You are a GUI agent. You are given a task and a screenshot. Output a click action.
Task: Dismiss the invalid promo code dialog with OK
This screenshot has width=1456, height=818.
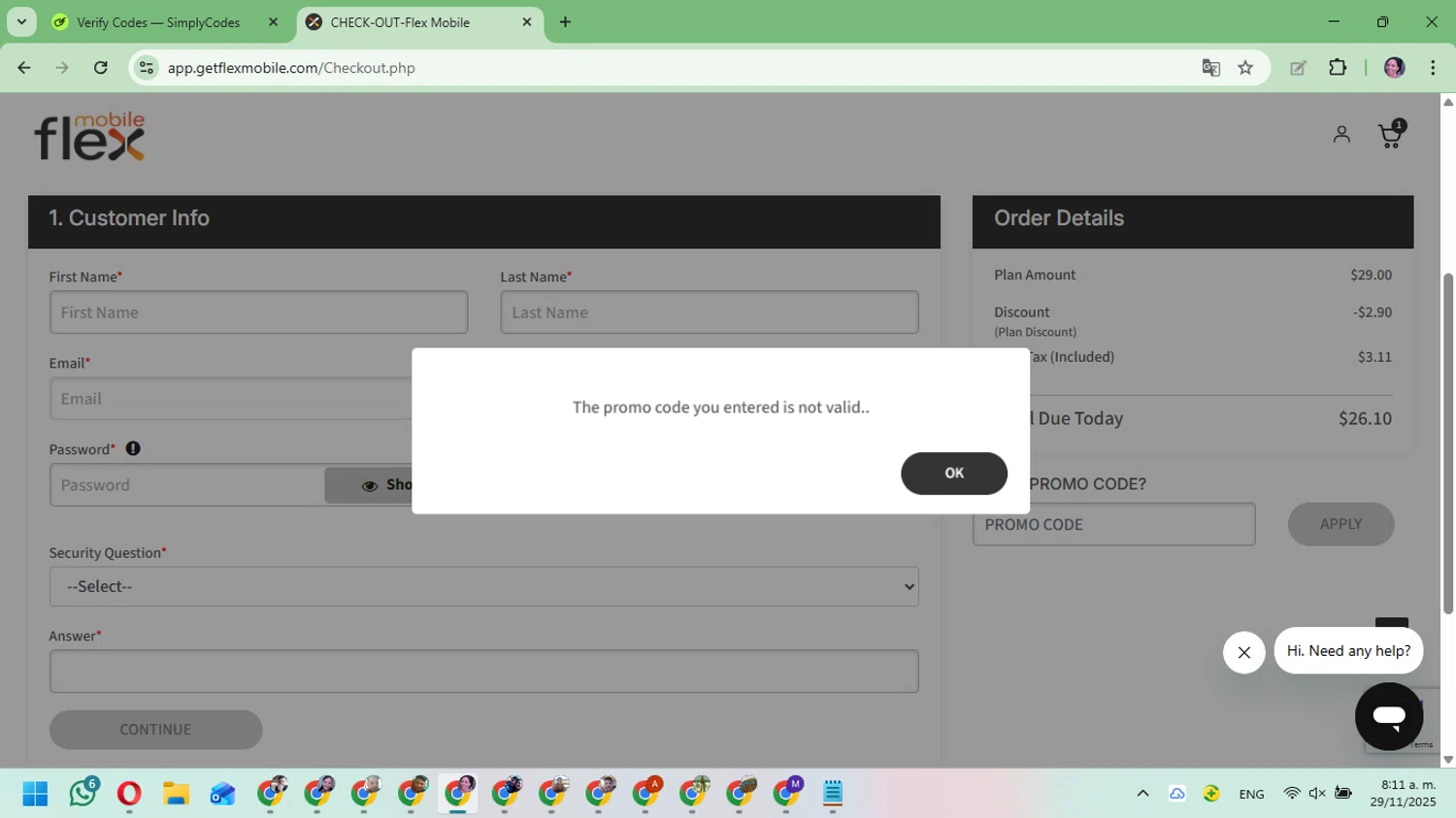pyautogui.click(x=954, y=474)
